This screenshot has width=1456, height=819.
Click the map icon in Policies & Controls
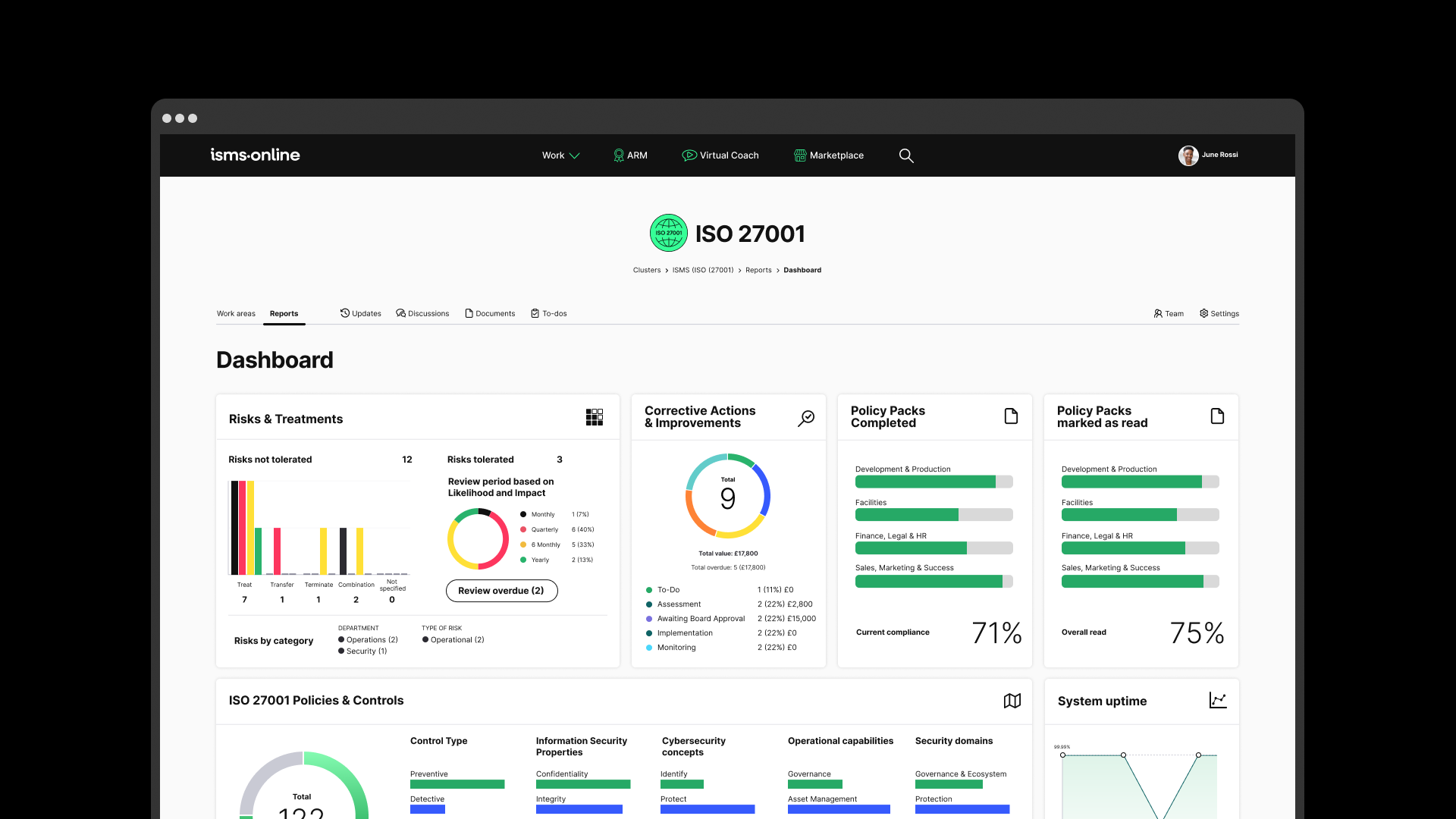pyautogui.click(x=1012, y=701)
